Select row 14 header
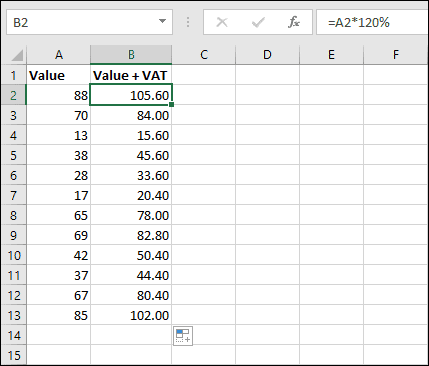This screenshot has height=366, width=429. [x=14, y=335]
